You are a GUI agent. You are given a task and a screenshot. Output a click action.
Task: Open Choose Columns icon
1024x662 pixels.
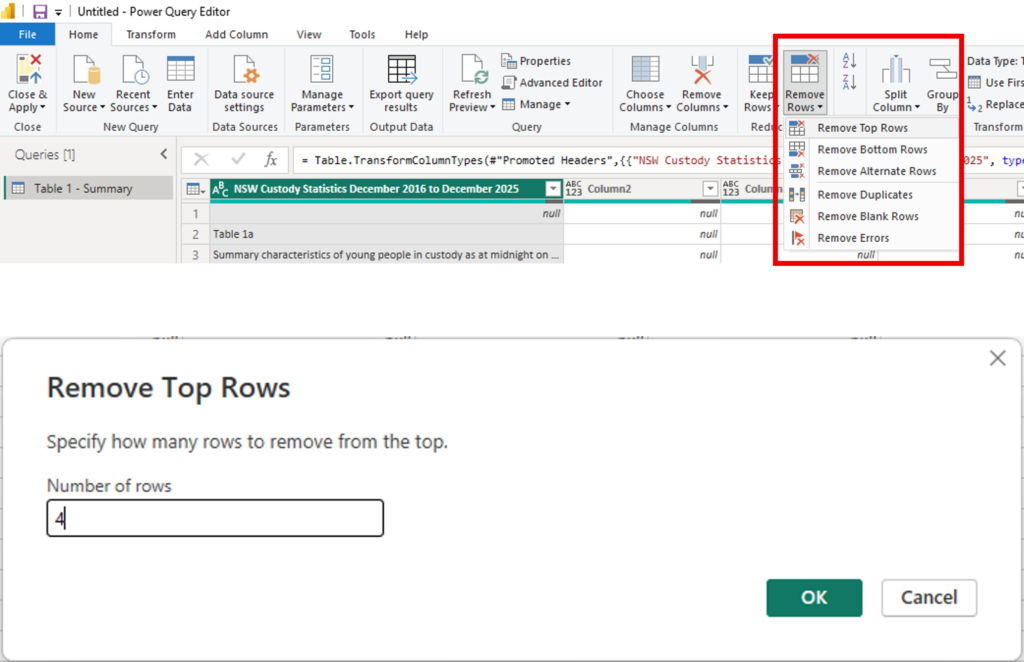[645, 71]
